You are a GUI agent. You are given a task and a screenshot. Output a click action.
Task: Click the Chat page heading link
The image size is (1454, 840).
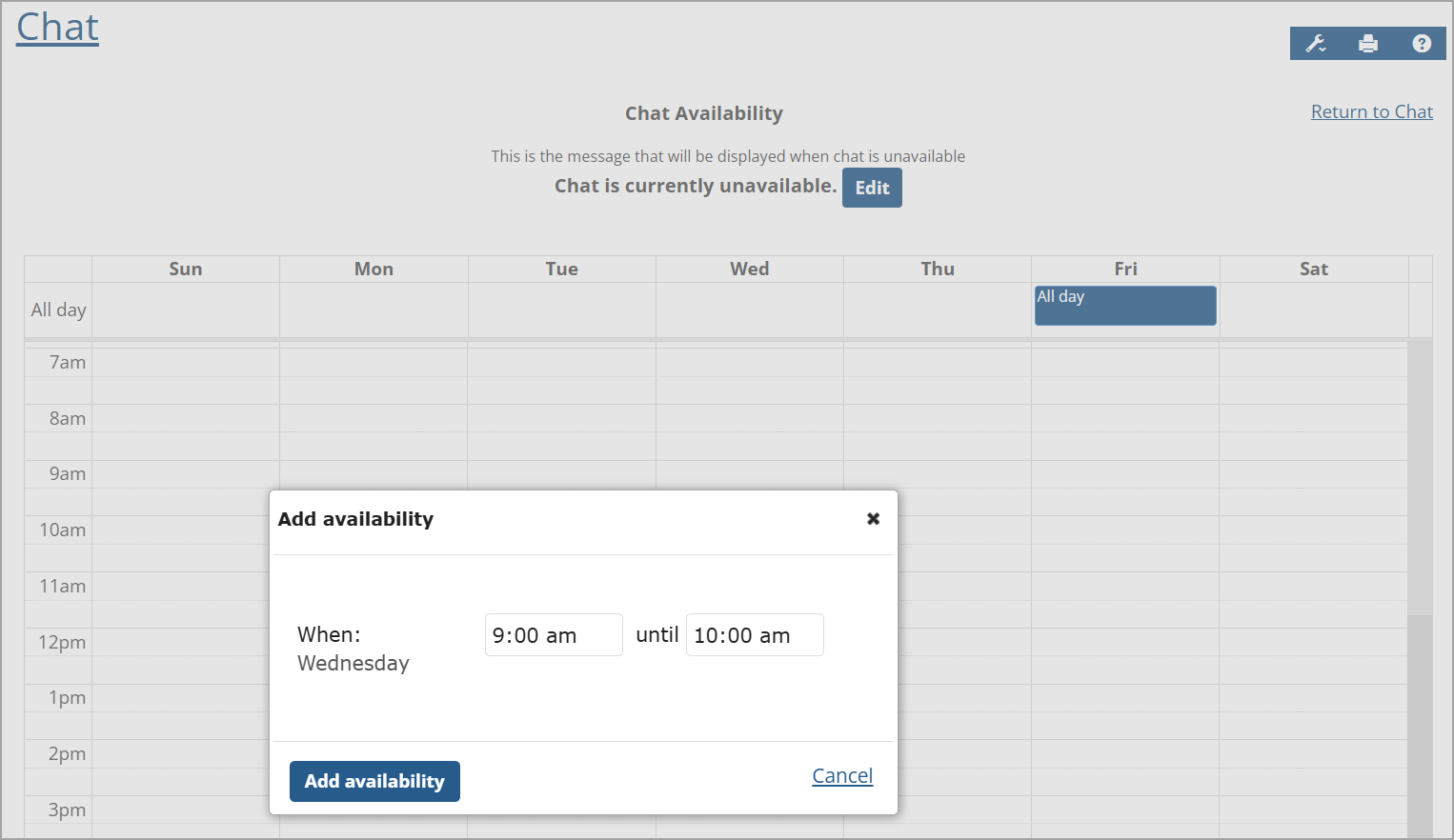[56, 26]
